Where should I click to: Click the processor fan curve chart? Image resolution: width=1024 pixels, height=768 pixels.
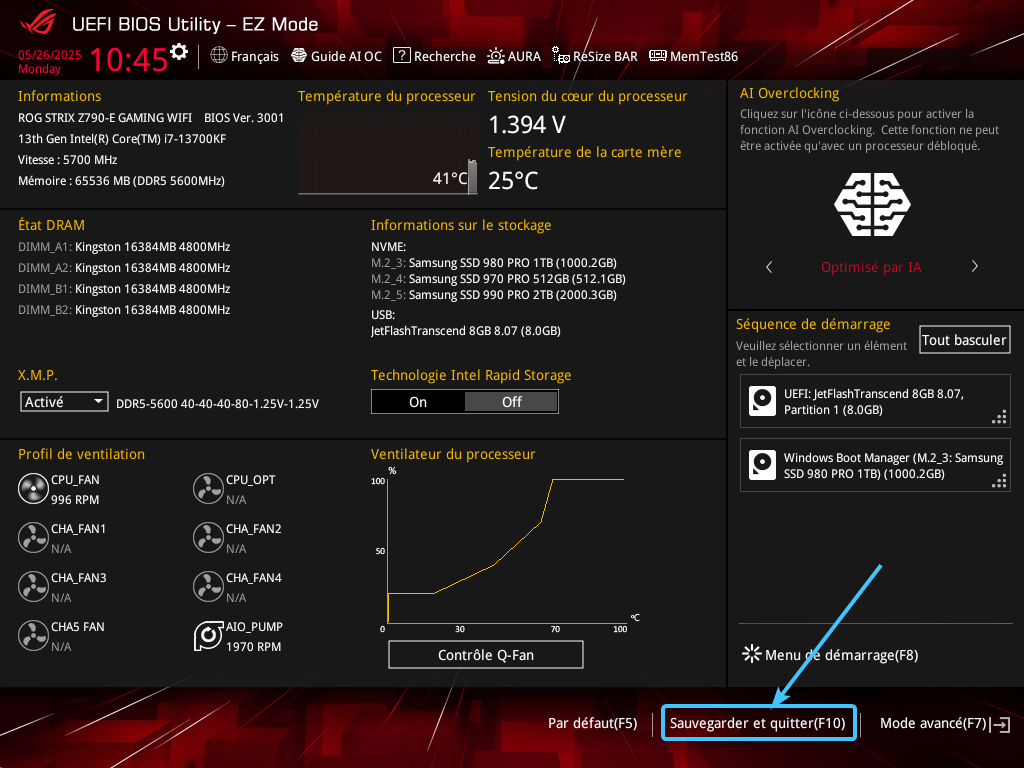[505, 550]
